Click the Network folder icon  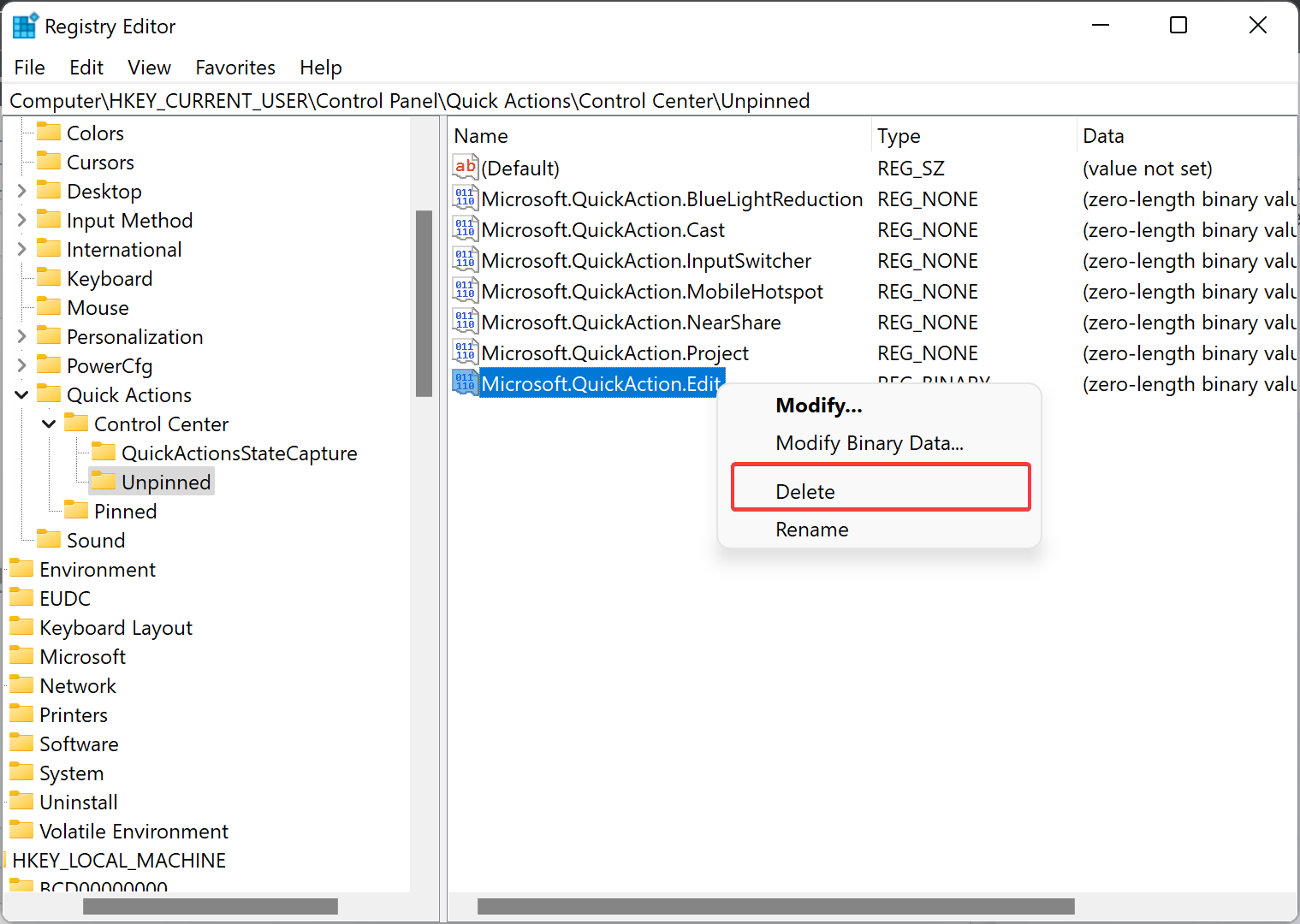pyautogui.click(x=21, y=684)
